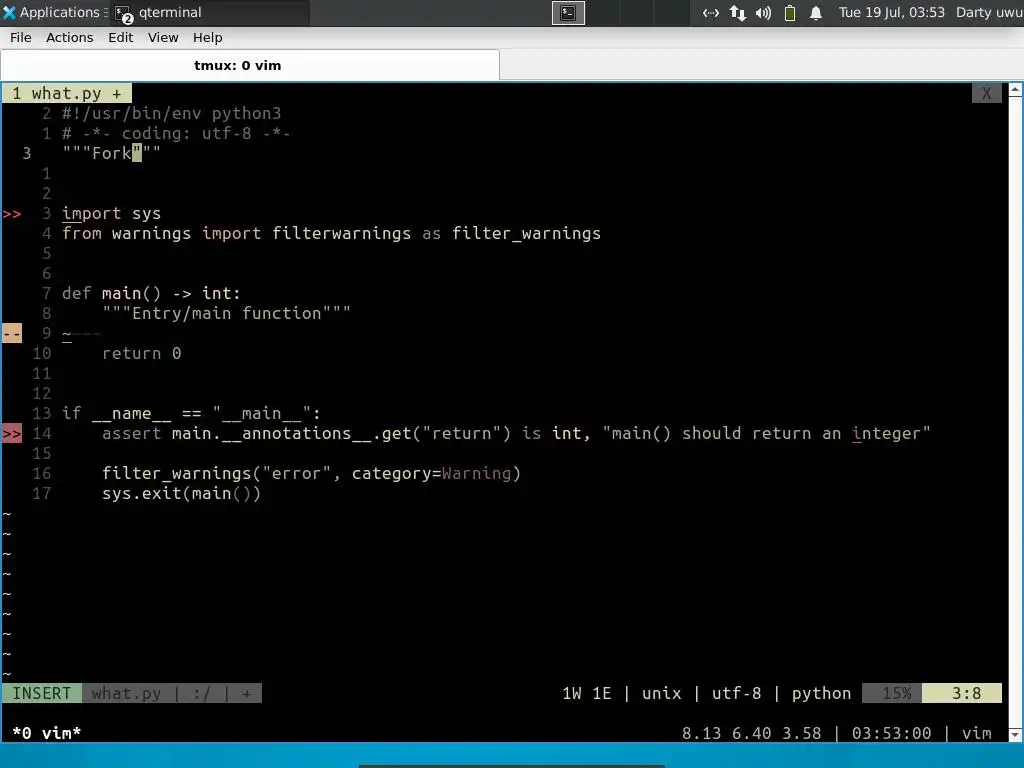Select the 'tmux: 0 vim' tab

coord(250,65)
